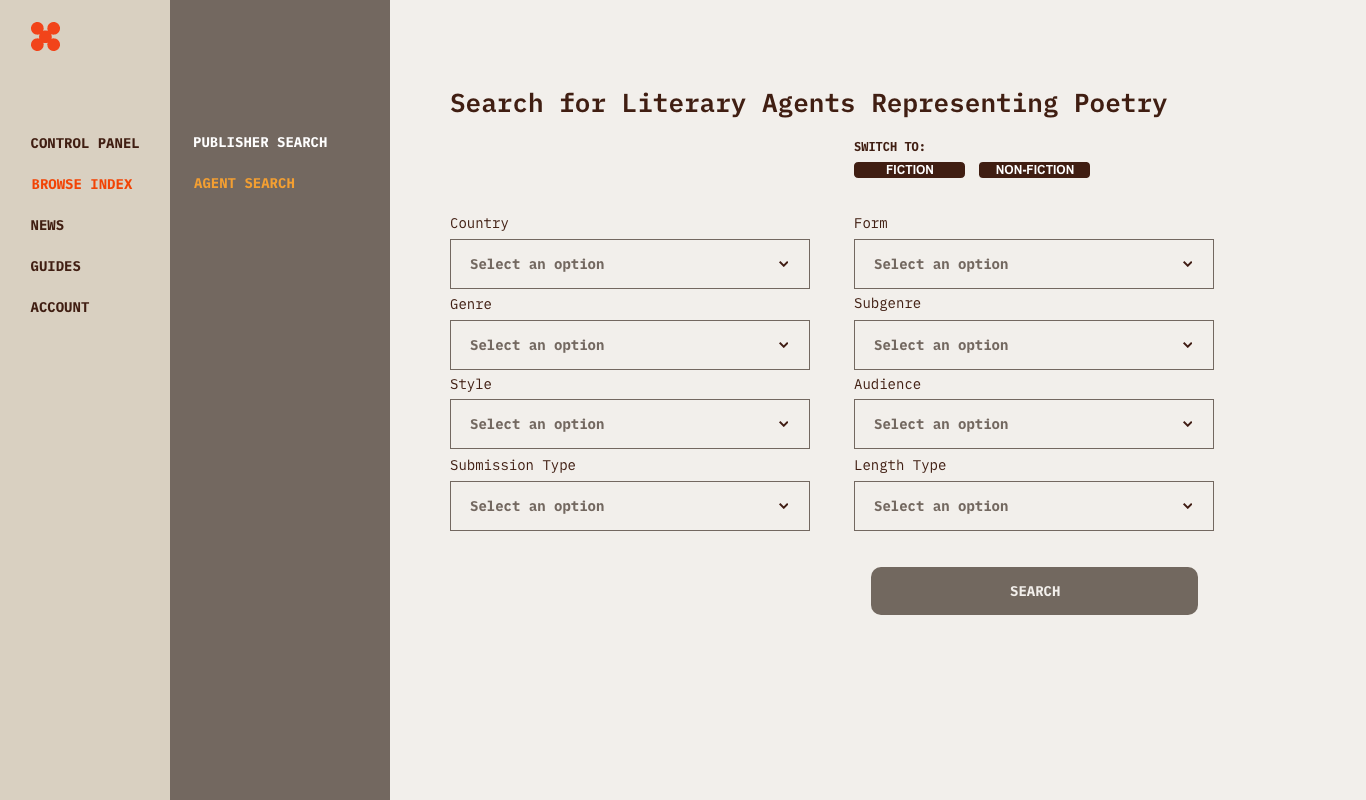The image size is (1366, 800).
Task: Click the Style dropdown chevron
Action: [784, 424]
